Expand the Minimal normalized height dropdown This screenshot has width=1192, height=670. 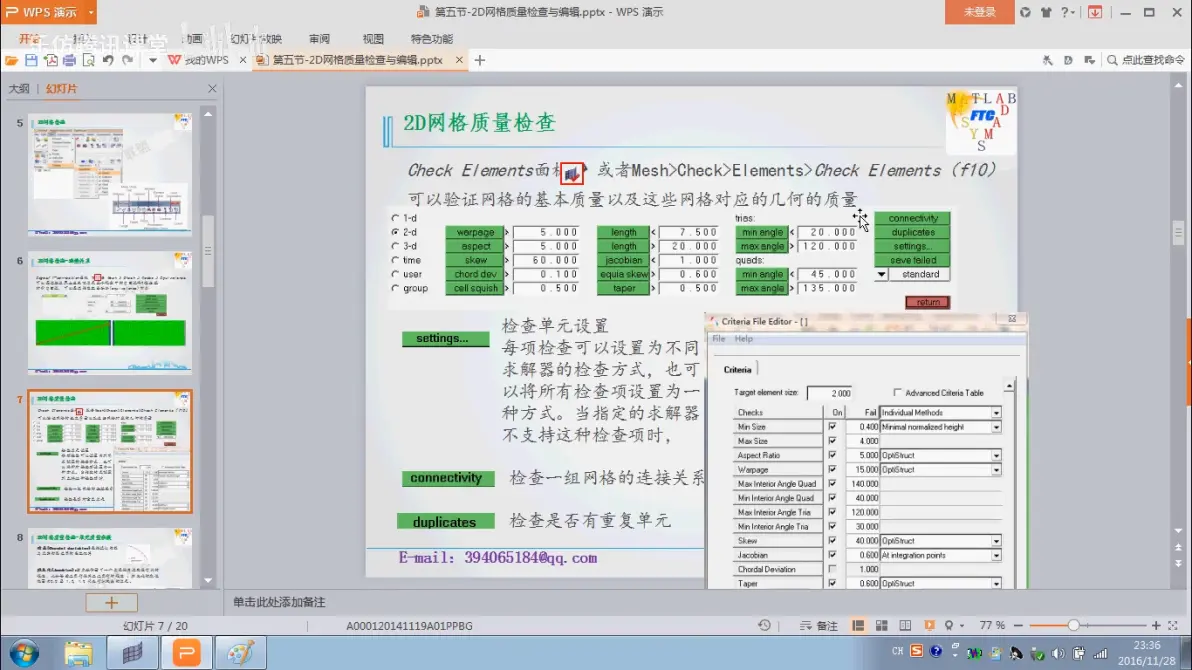click(995, 427)
